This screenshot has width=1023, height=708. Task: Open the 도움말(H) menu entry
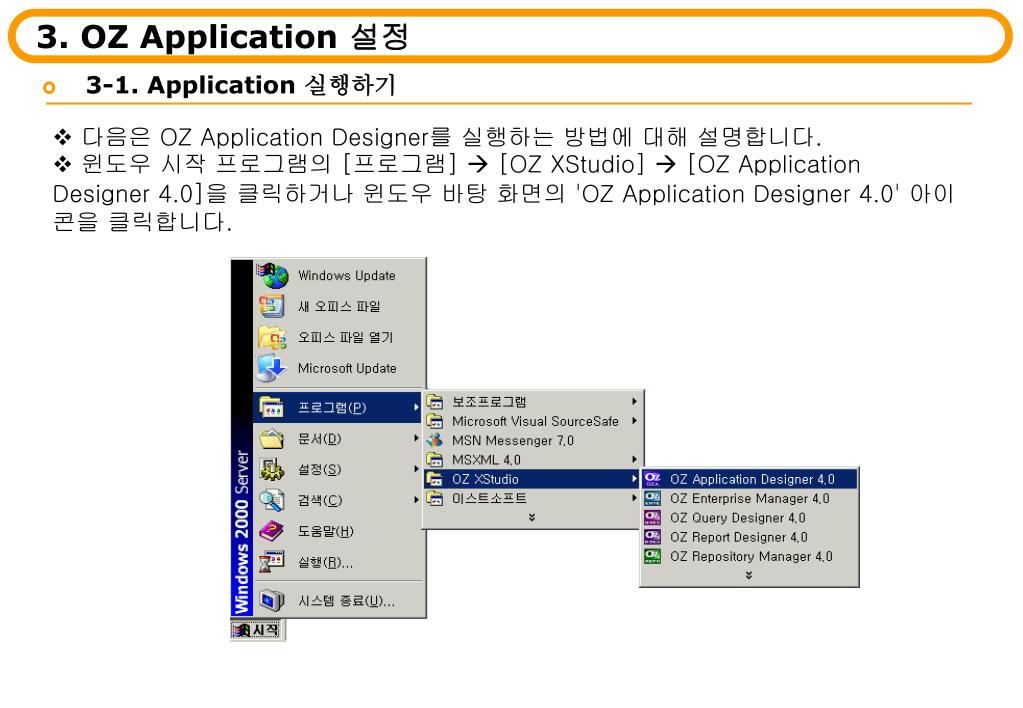[x=338, y=531]
